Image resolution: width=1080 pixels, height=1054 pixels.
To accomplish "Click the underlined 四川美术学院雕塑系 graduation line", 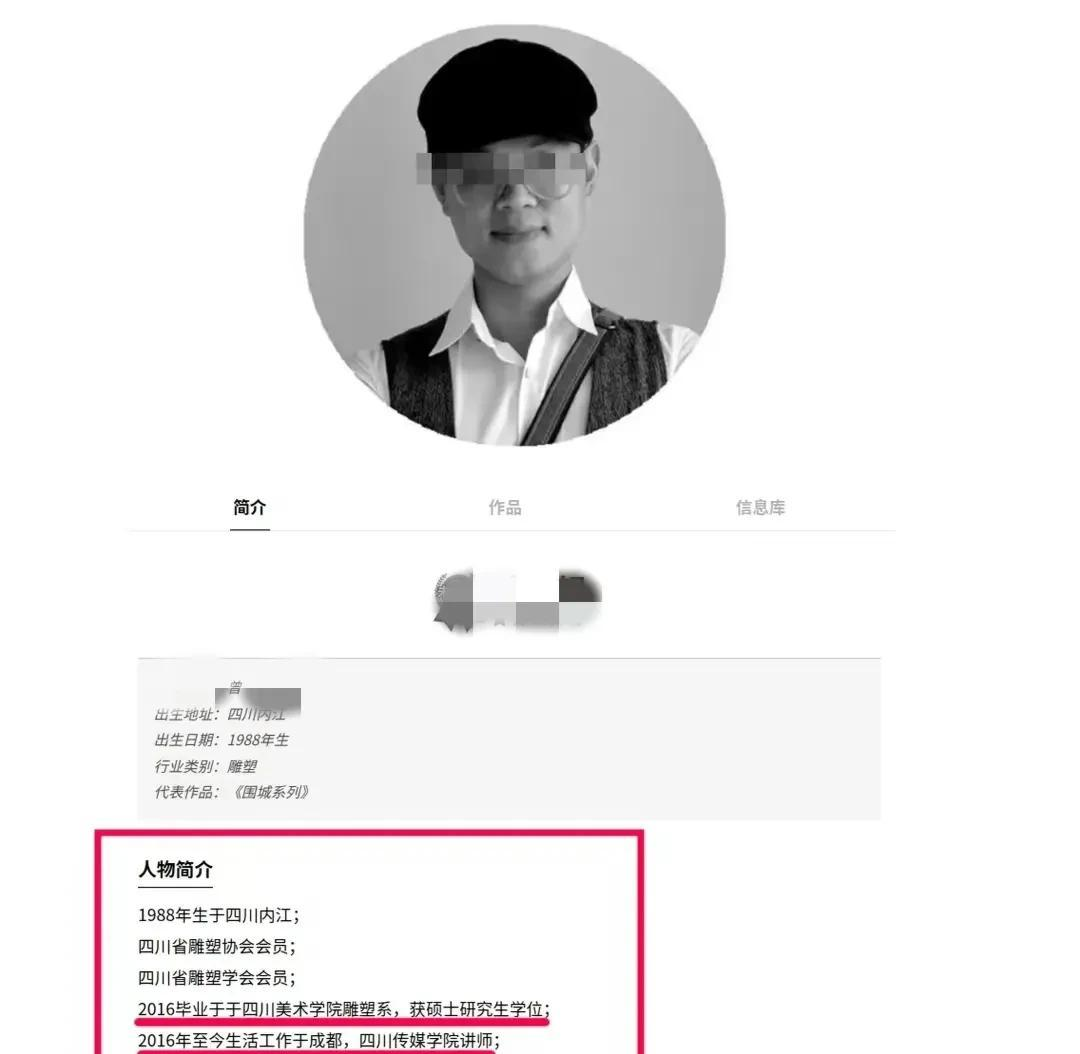I will click(x=344, y=1009).
